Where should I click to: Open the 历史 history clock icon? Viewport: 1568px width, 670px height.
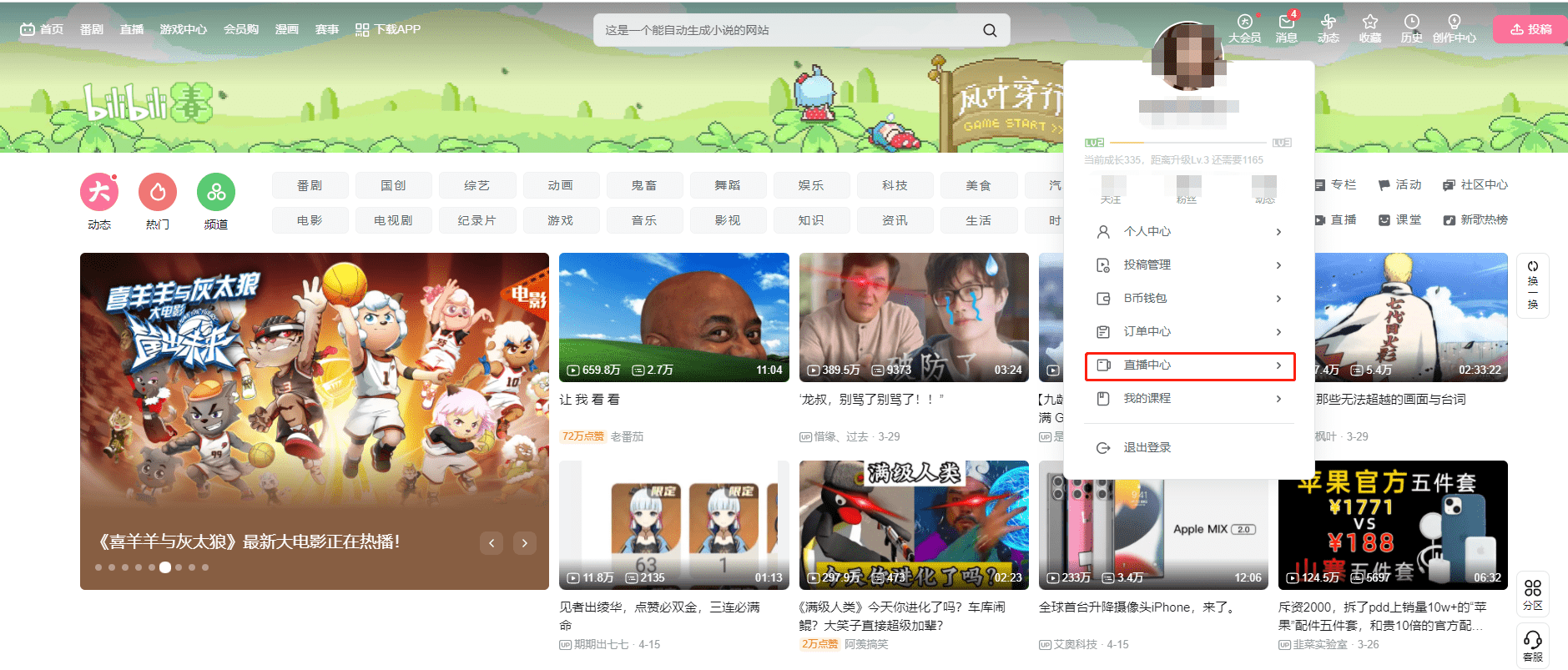(x=1411, y=22)
